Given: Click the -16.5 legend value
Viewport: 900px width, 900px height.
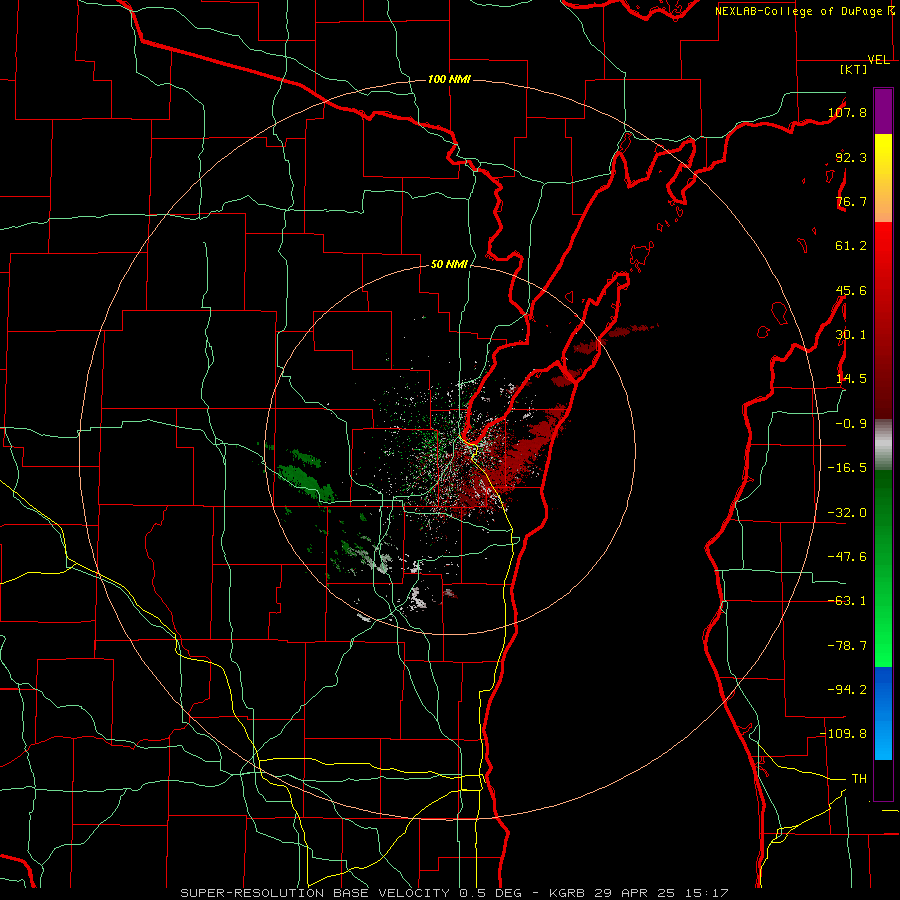Looking at the screenshot, I should point(847,468).
